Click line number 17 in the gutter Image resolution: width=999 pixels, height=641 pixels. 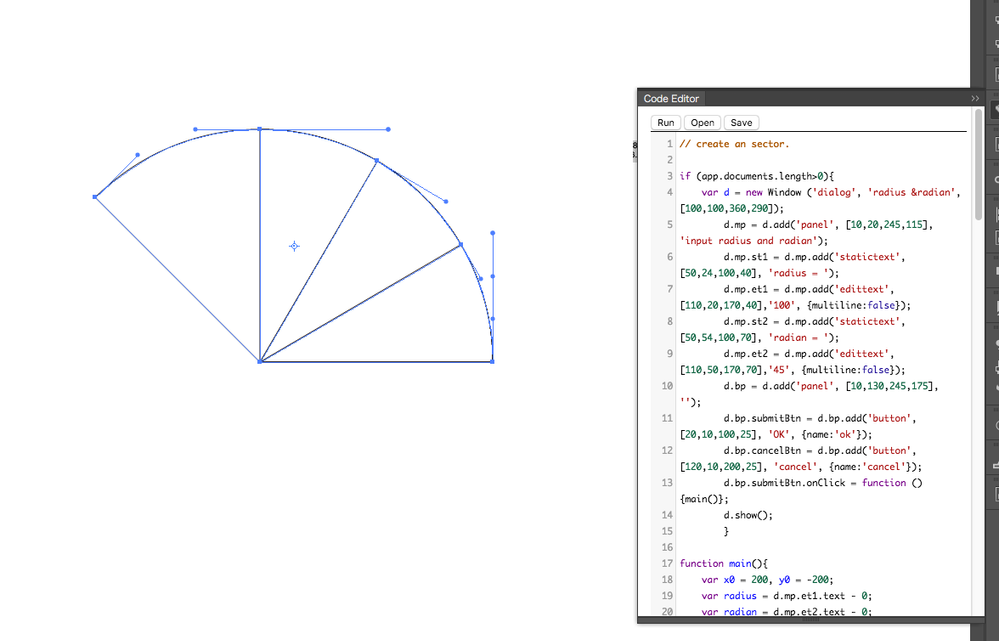[666, 564]
